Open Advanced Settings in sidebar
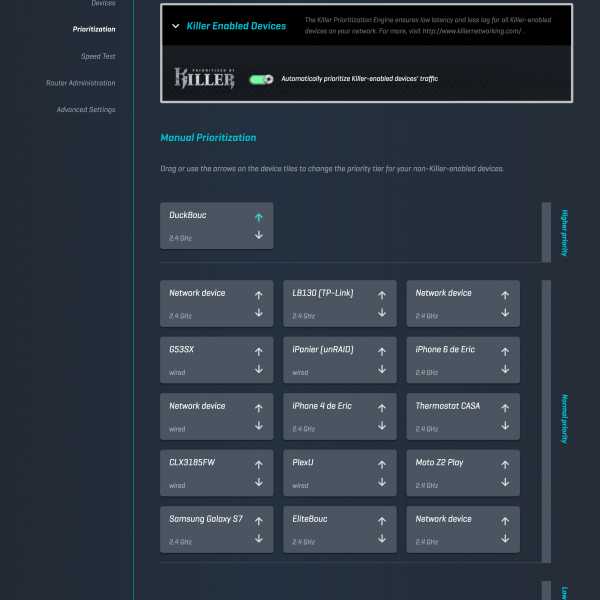Image resolution: width=600 pixels, height=600 pixels. click(x=86, y=110)
